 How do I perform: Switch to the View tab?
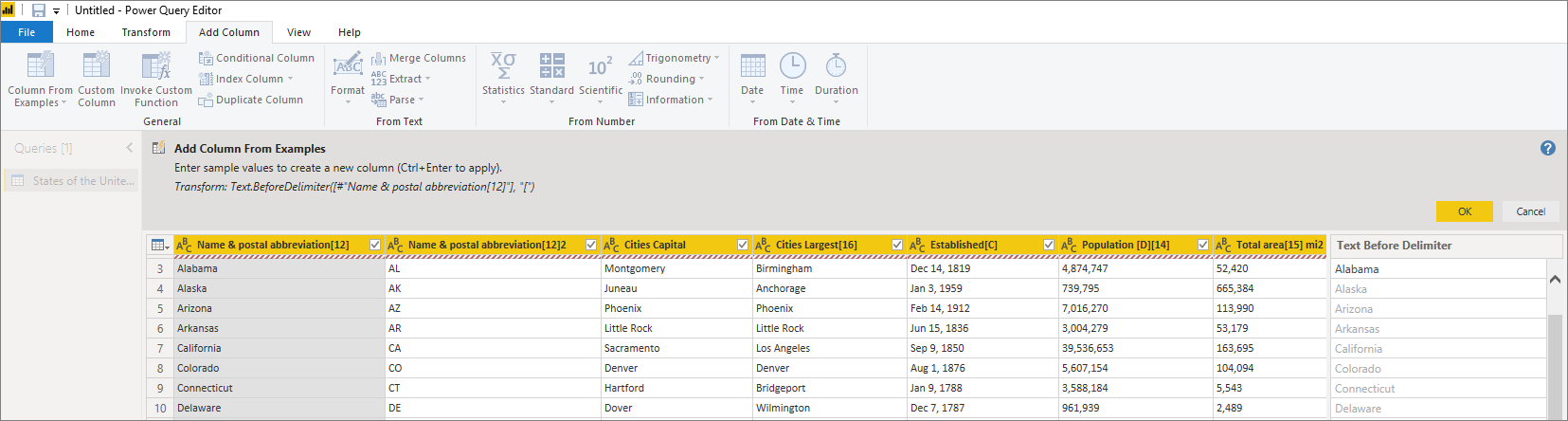[x=298, y=32]
